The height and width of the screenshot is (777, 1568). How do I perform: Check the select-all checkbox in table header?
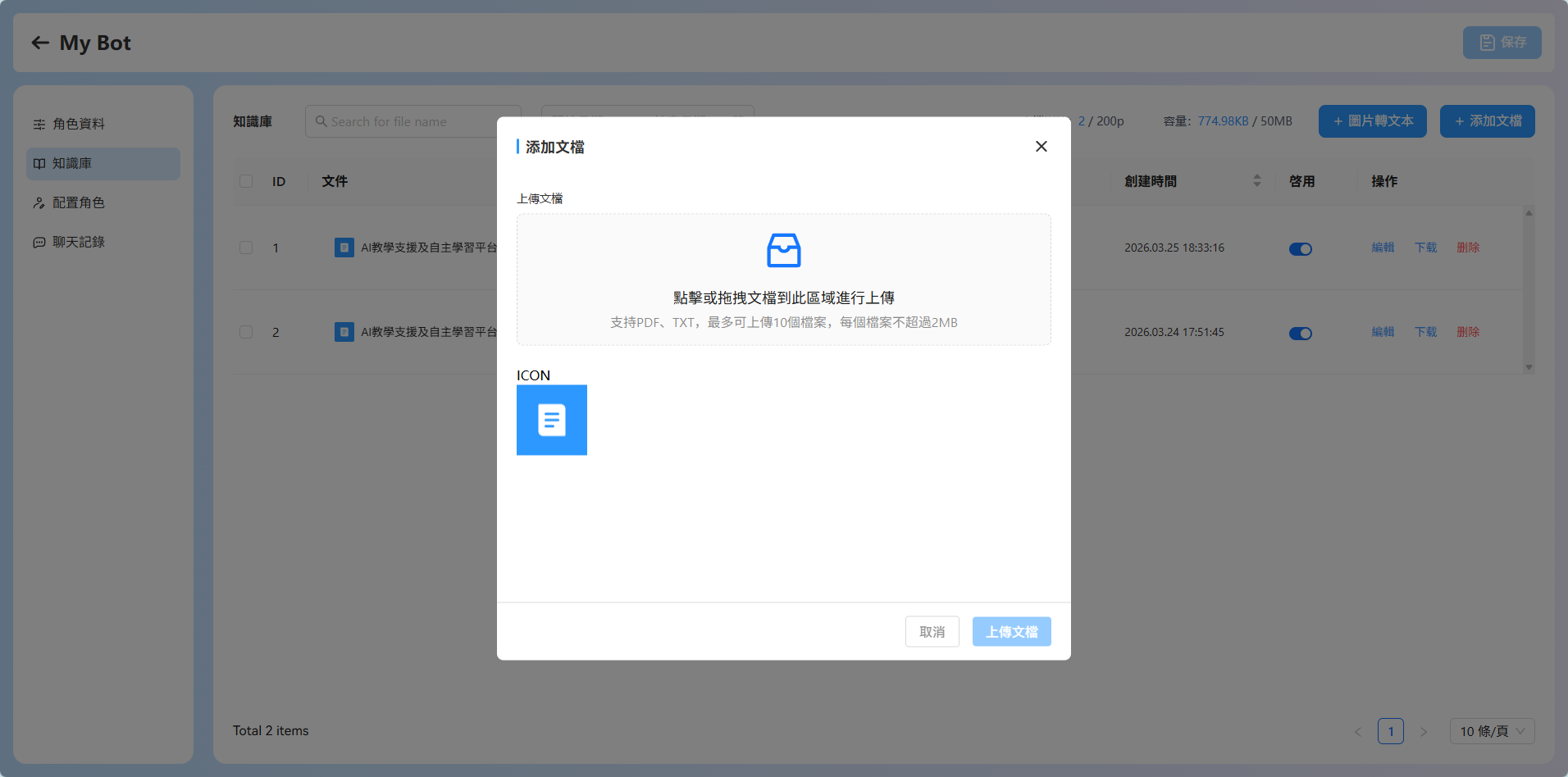[x=246, y=181]
